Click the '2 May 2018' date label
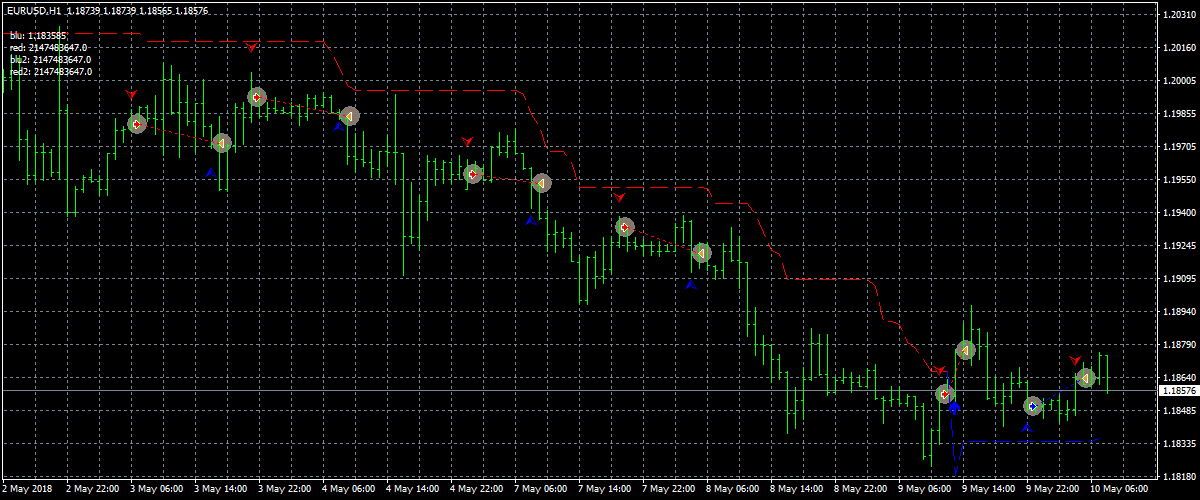The image size is (1200, 500). [25, 491]
